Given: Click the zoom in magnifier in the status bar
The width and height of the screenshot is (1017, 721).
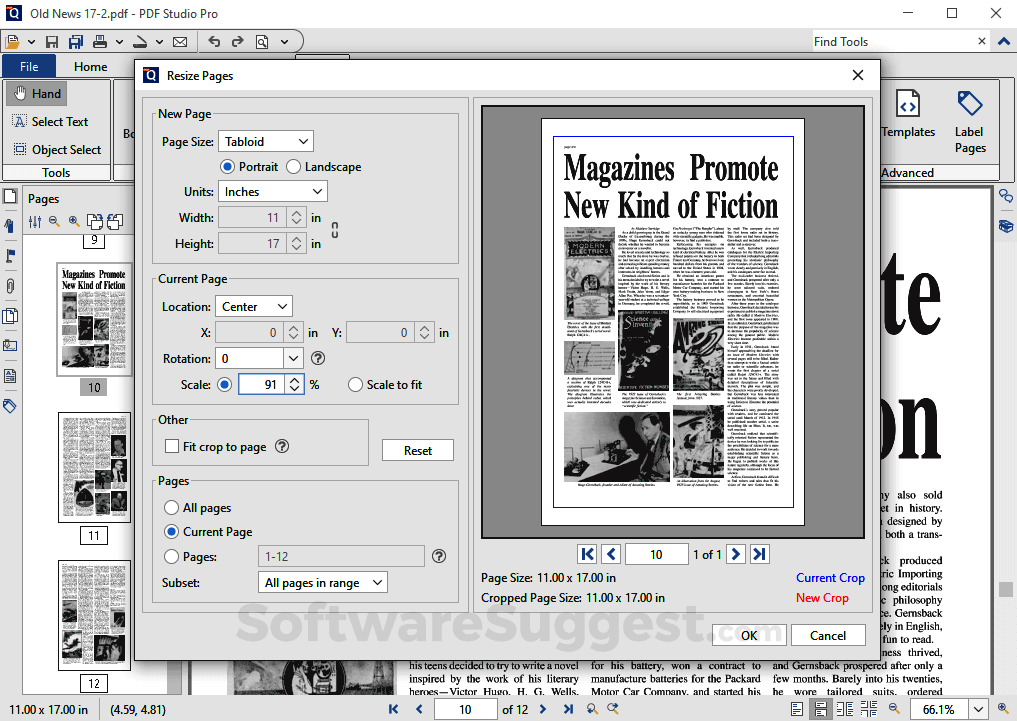Looking at the screenshot, I should click(1003, 708).
